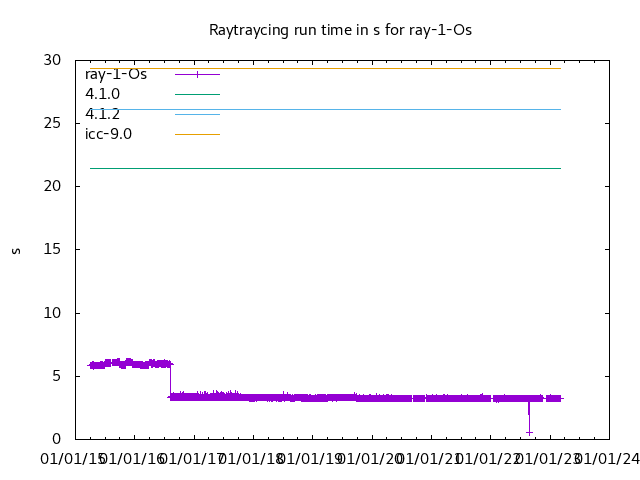
Task: Select the orange icc-9.0 legend line sample
Action: (197, 133)
